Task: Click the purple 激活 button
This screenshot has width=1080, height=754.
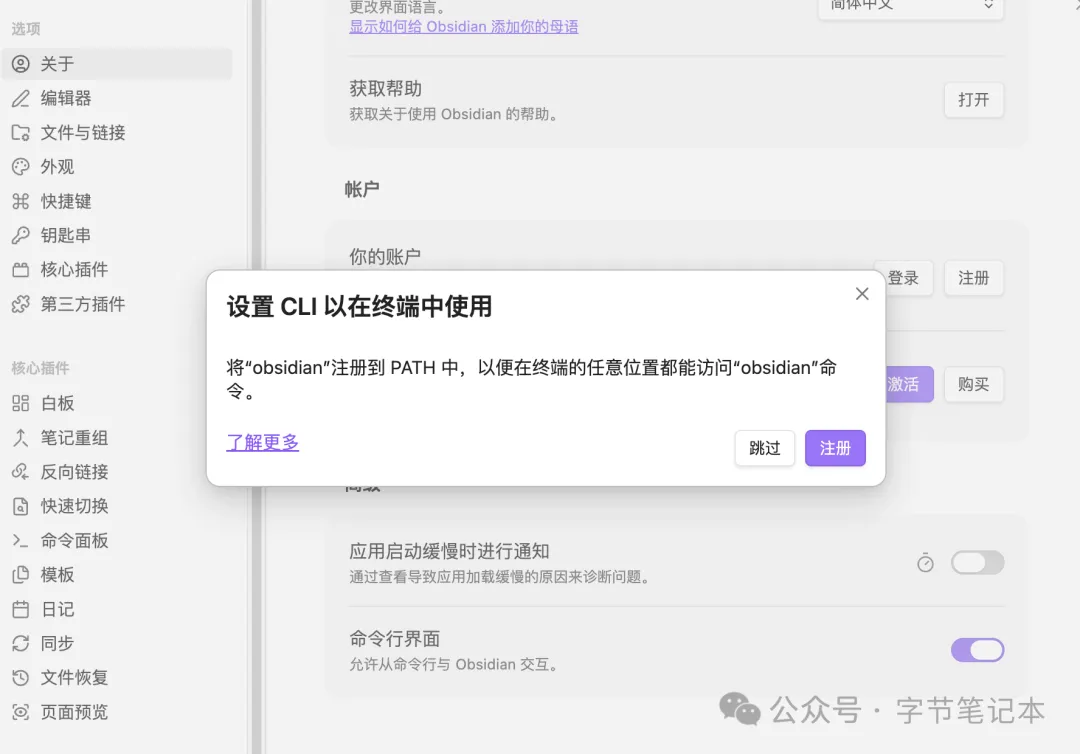Action: [x=909, y=384]
